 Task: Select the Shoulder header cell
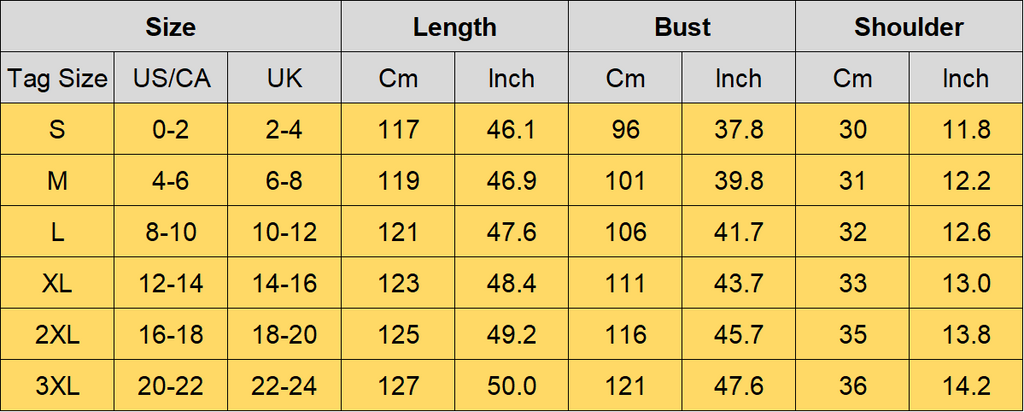point(909,27)
